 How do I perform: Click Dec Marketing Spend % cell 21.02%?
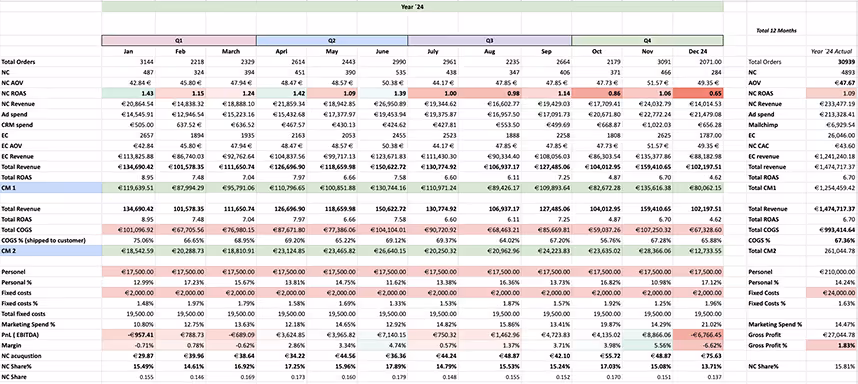(713, 324)
